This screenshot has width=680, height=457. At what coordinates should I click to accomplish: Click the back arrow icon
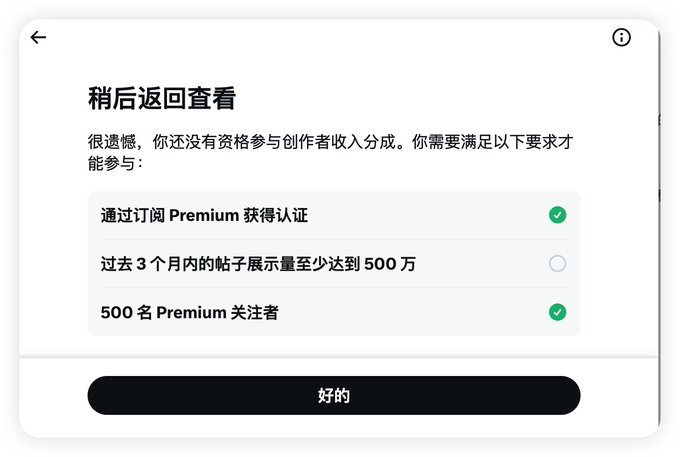tap(38, 38)
